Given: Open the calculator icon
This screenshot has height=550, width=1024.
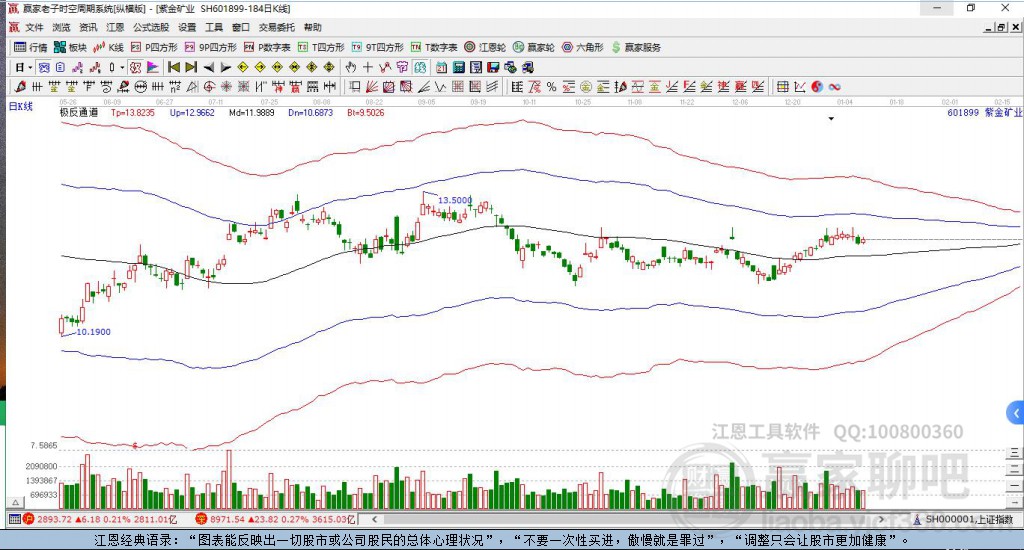Looking at the screenshot, I should coord(458,67).
